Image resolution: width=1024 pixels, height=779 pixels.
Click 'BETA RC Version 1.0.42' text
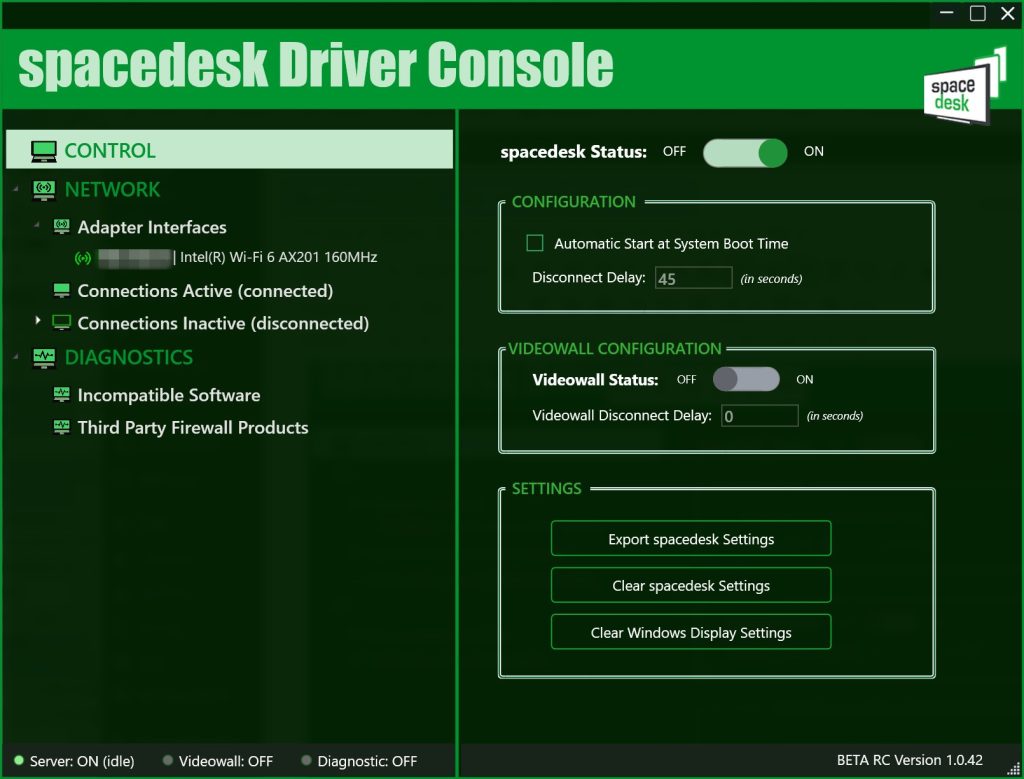pos(910,760)
